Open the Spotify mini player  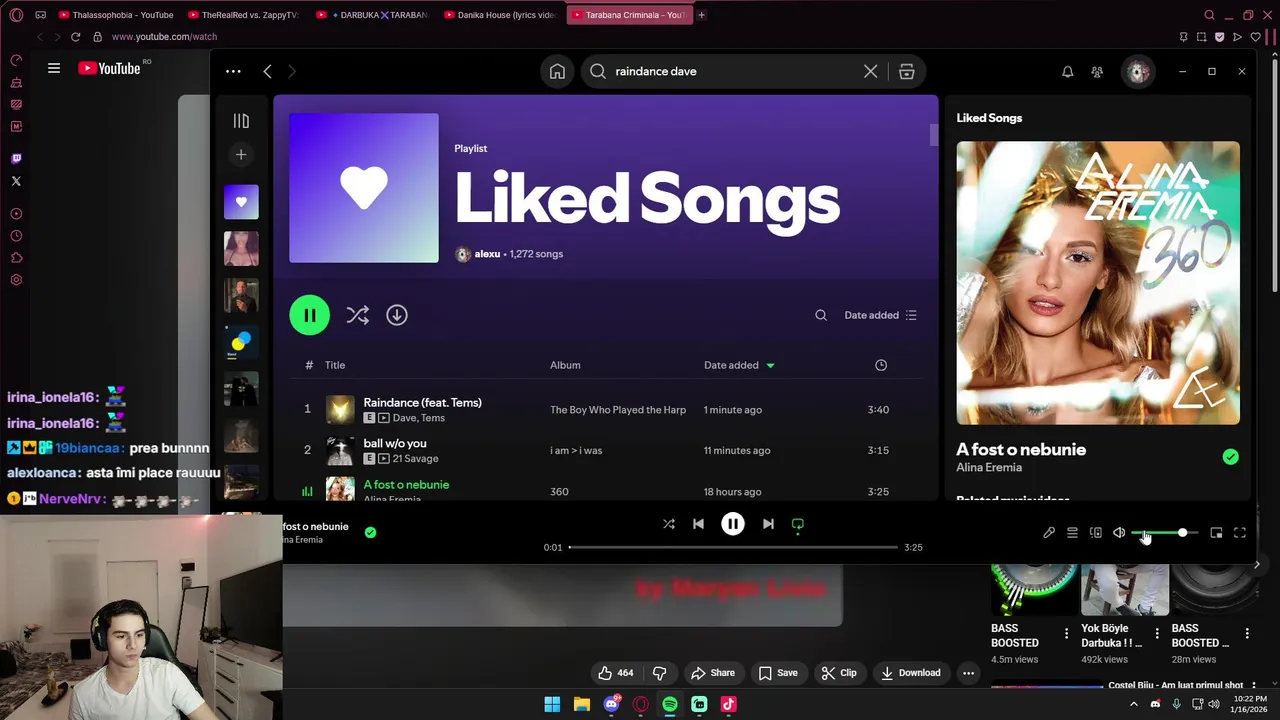[1216, 533]
